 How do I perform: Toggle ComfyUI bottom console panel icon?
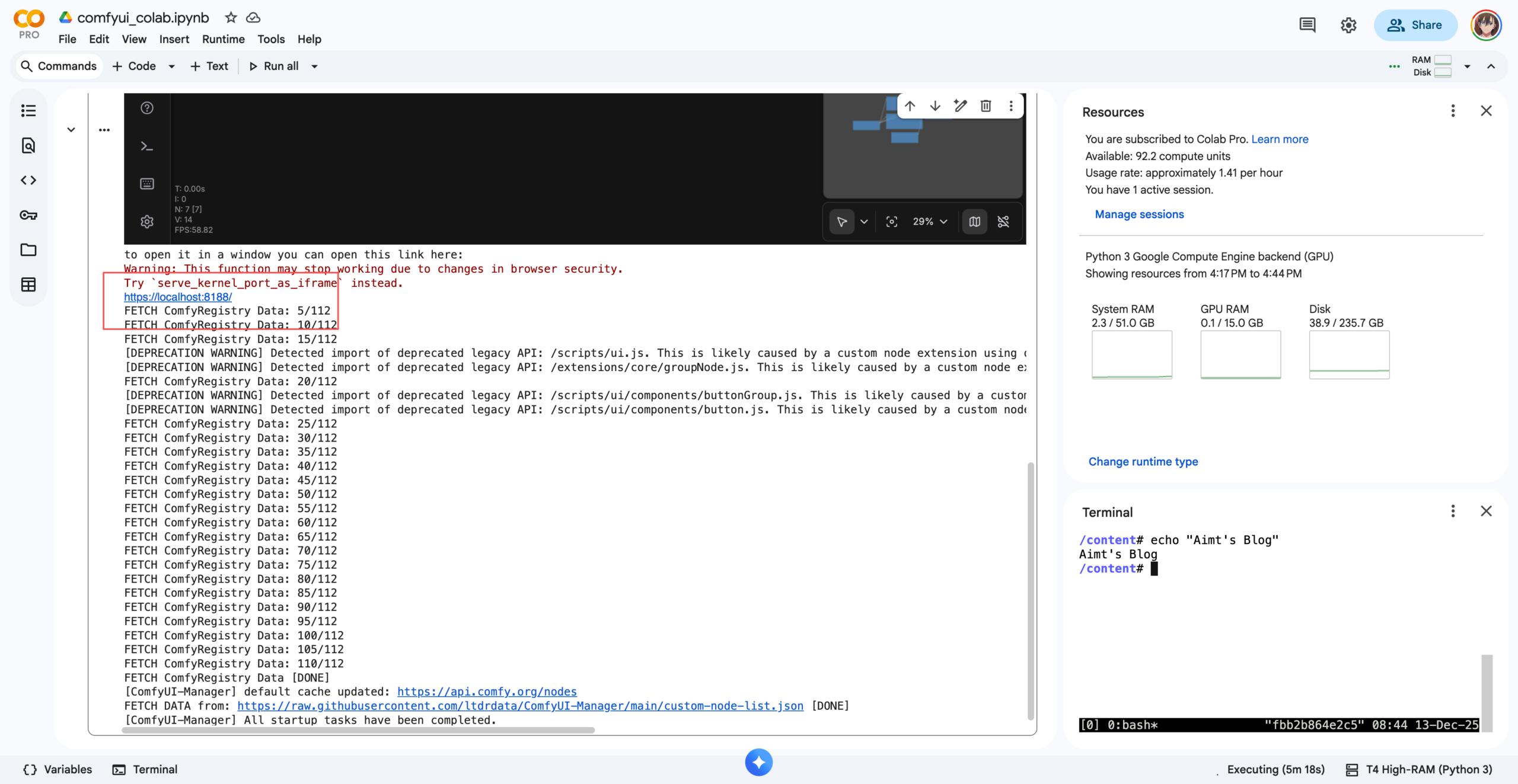[147, 146]
